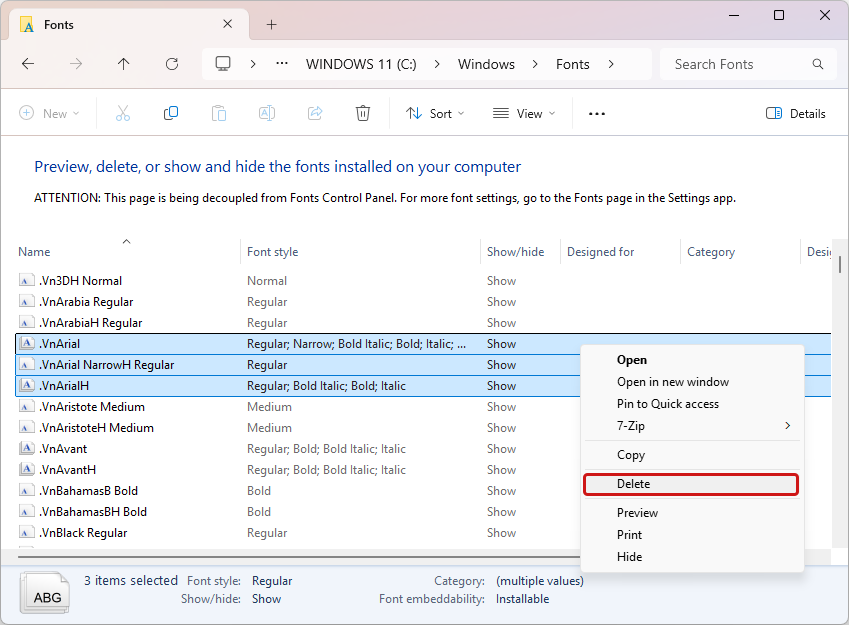
Task: Open the Sort dropdown menu
Action: coord(435,114)
